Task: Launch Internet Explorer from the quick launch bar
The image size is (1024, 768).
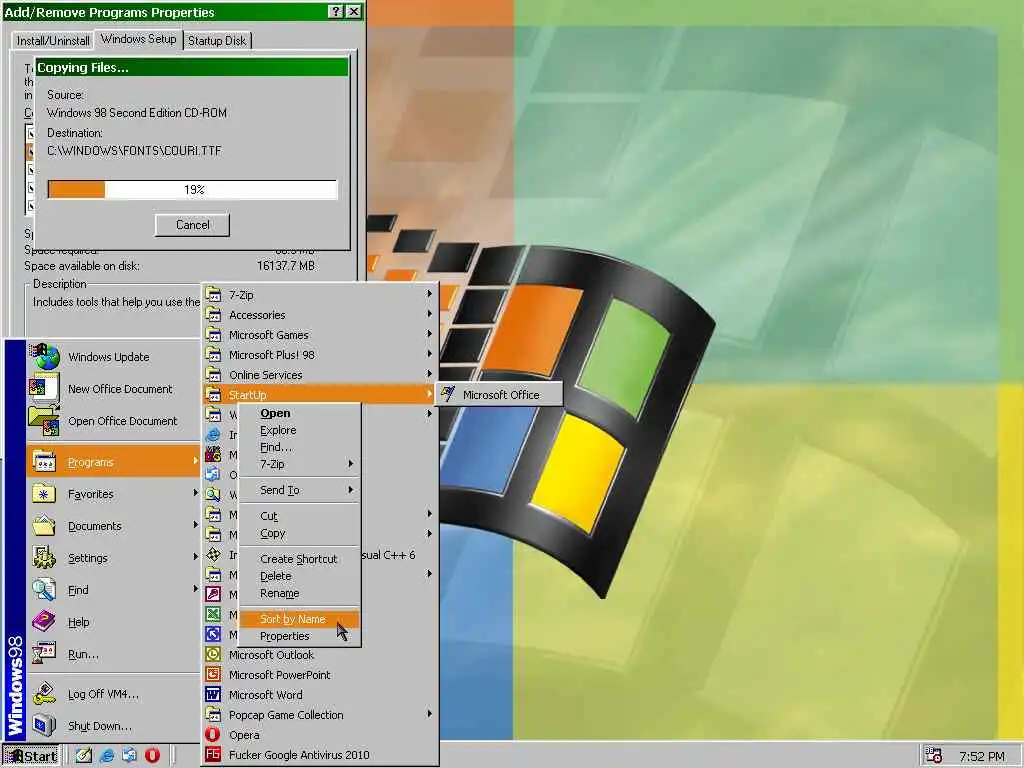Action: 106,756
